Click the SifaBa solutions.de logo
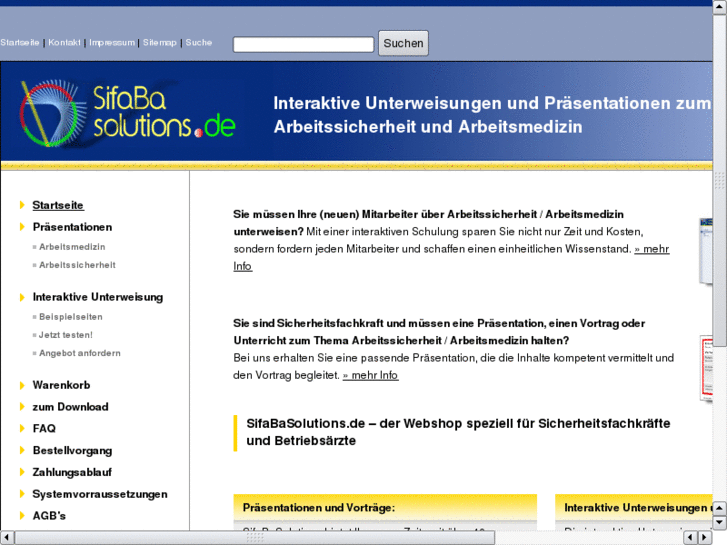Viewport: 727px width, 545px height. click(x=128, y=114)
